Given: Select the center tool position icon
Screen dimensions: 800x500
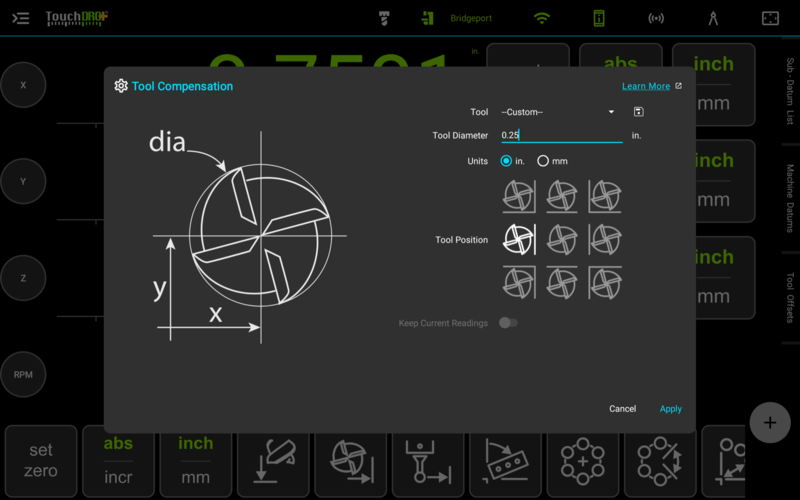Looking at the screenshot, I should [x=562, y=239].
